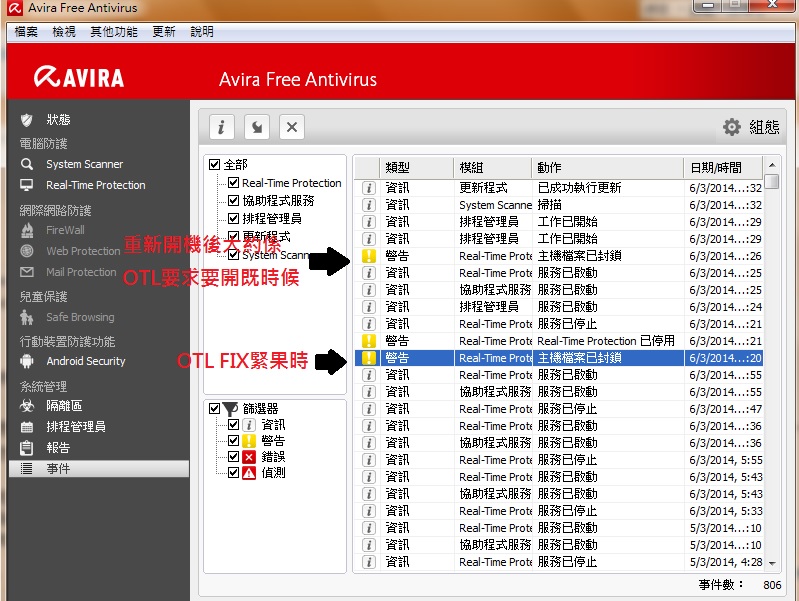Sort by the 日期/時間 column header
Viewport: 799px width, 601px height.
[x=723, y=168]
